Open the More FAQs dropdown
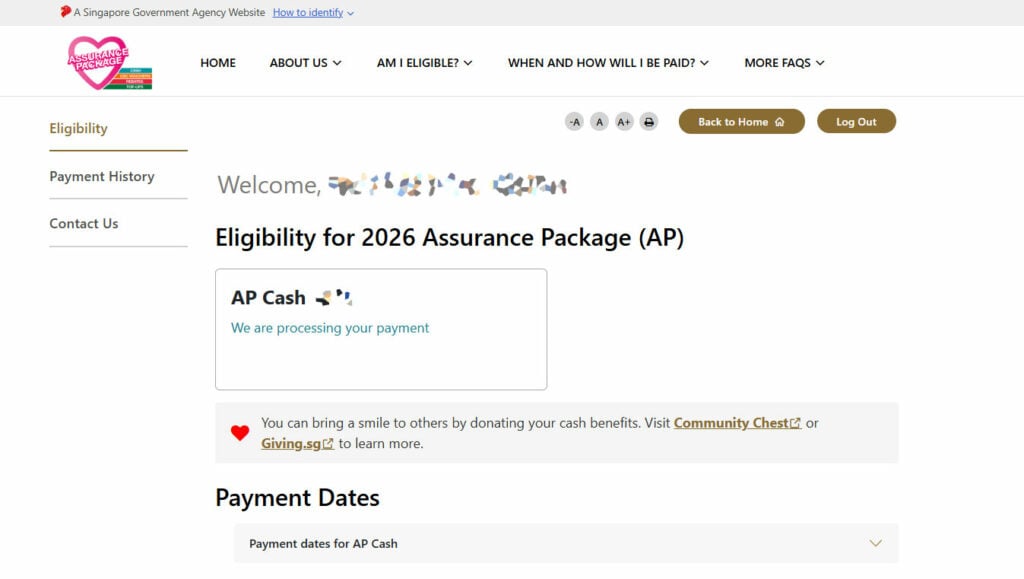 click(x=783, y=62)
